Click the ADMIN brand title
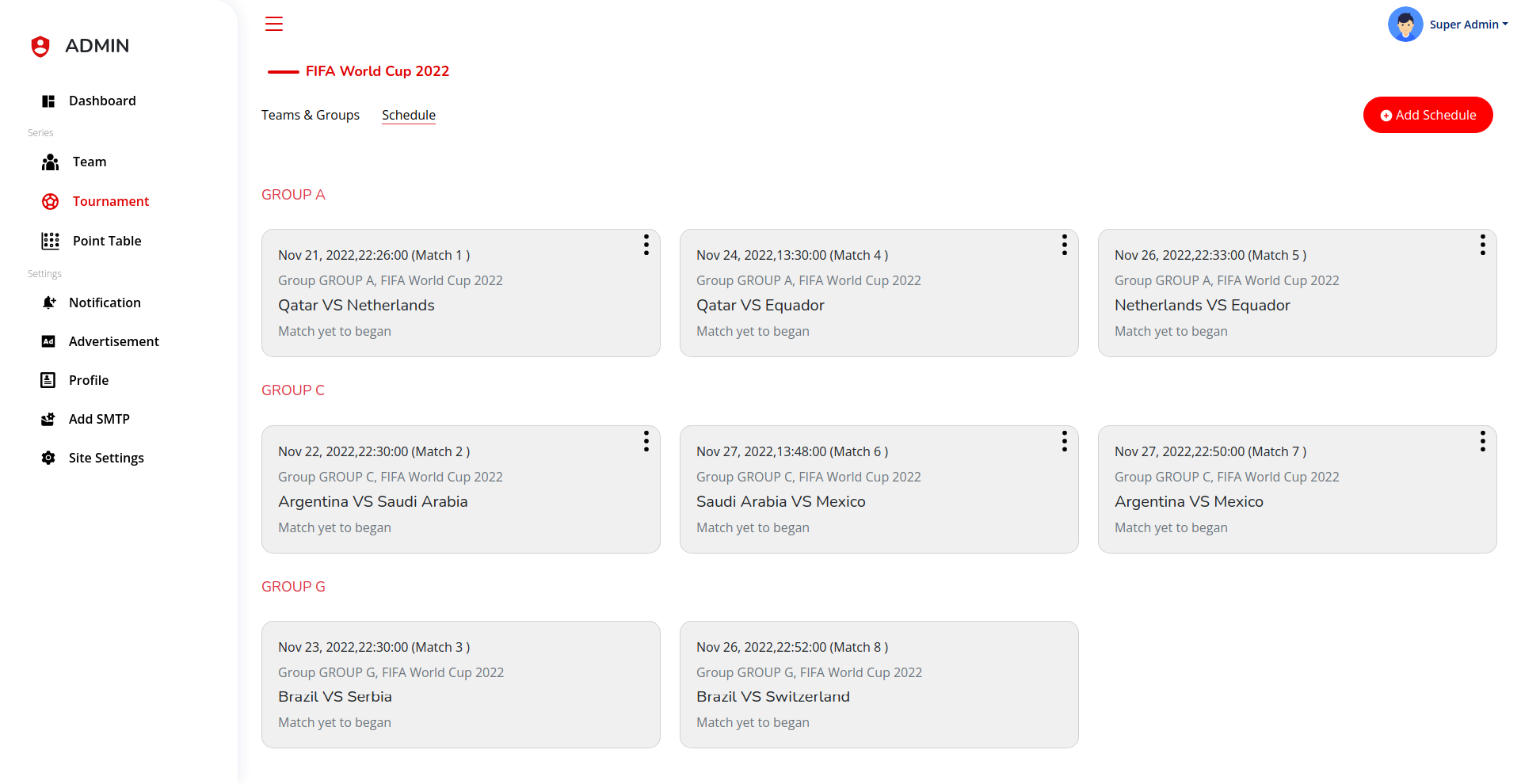This screenshot has width=1521, height=784. coord(97,46)
